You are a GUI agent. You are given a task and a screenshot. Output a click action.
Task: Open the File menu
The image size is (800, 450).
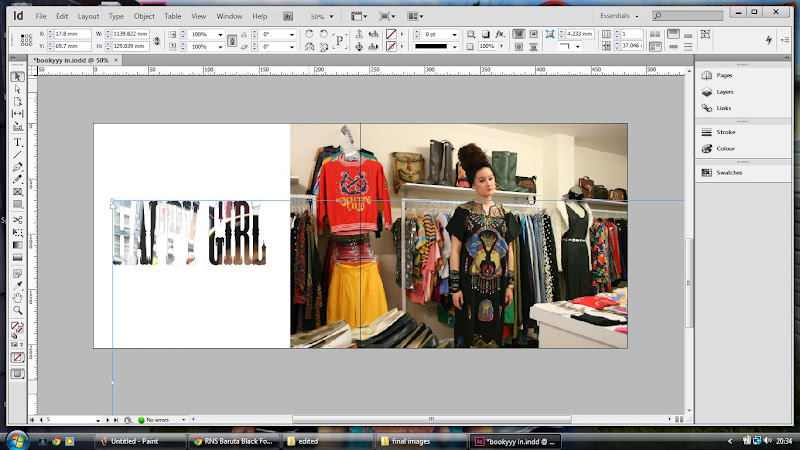coord(41,16)
